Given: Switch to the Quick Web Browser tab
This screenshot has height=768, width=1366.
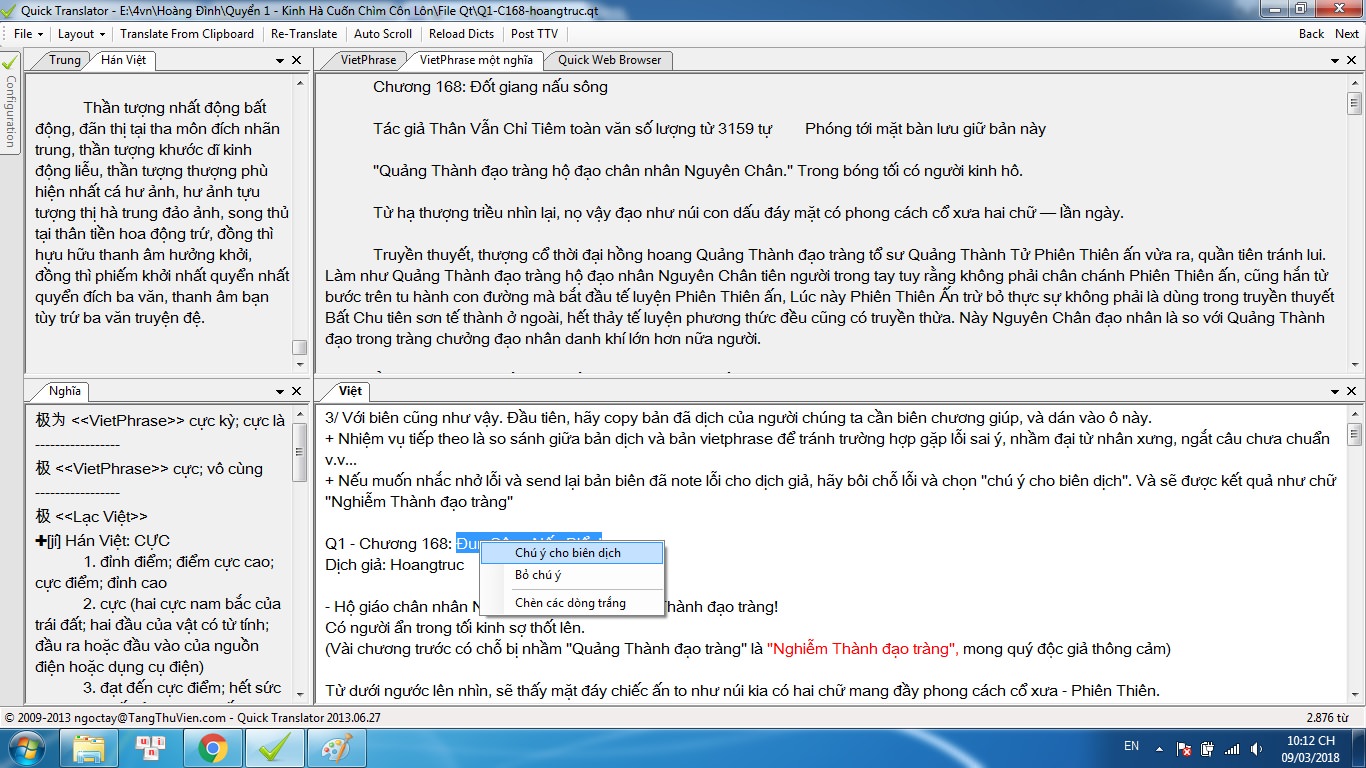Looking at the screenshot, I should pyautogui.click(x=609, y=60).
